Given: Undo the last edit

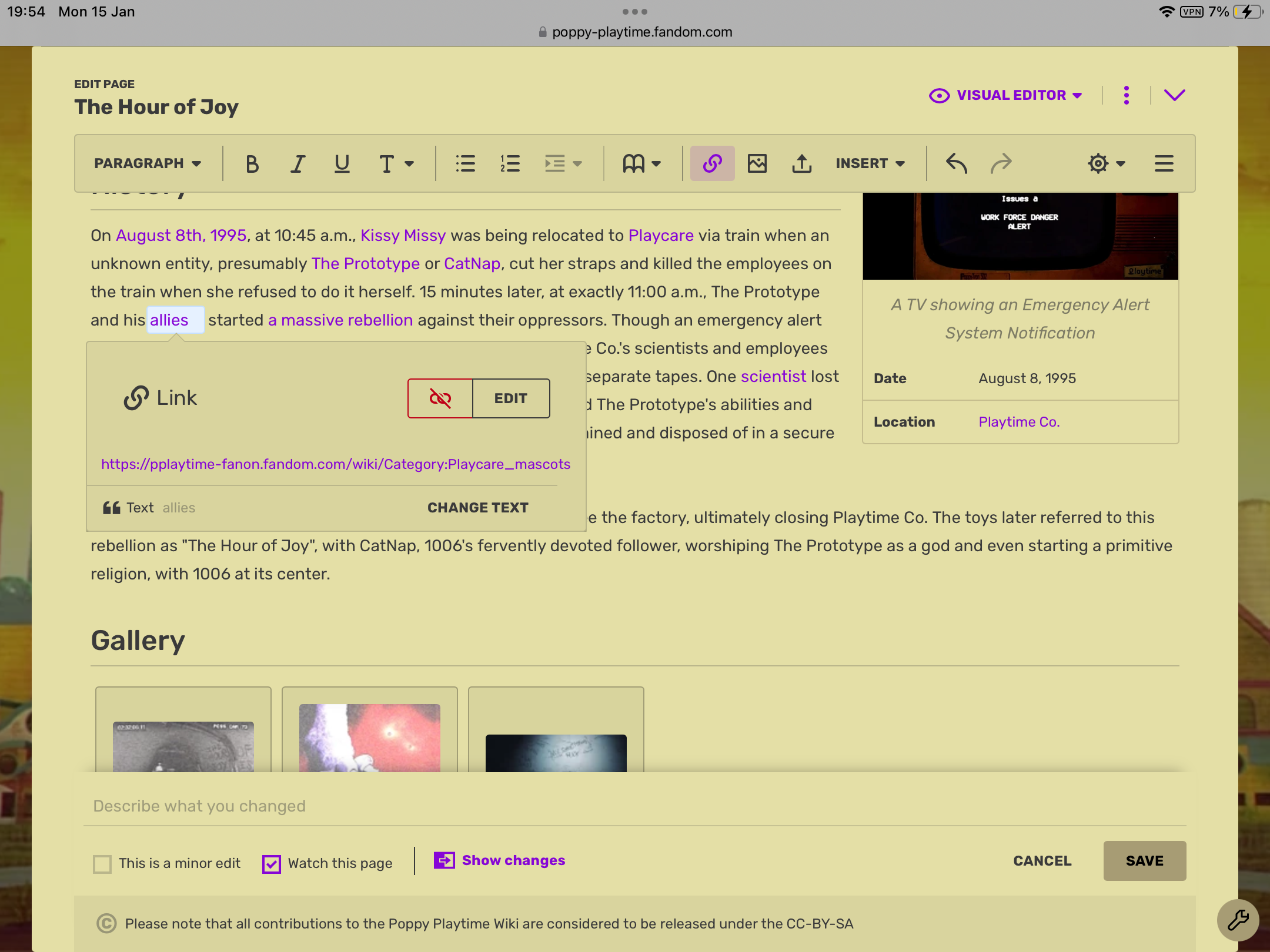Looking at the screenshot, I should 957,163.
